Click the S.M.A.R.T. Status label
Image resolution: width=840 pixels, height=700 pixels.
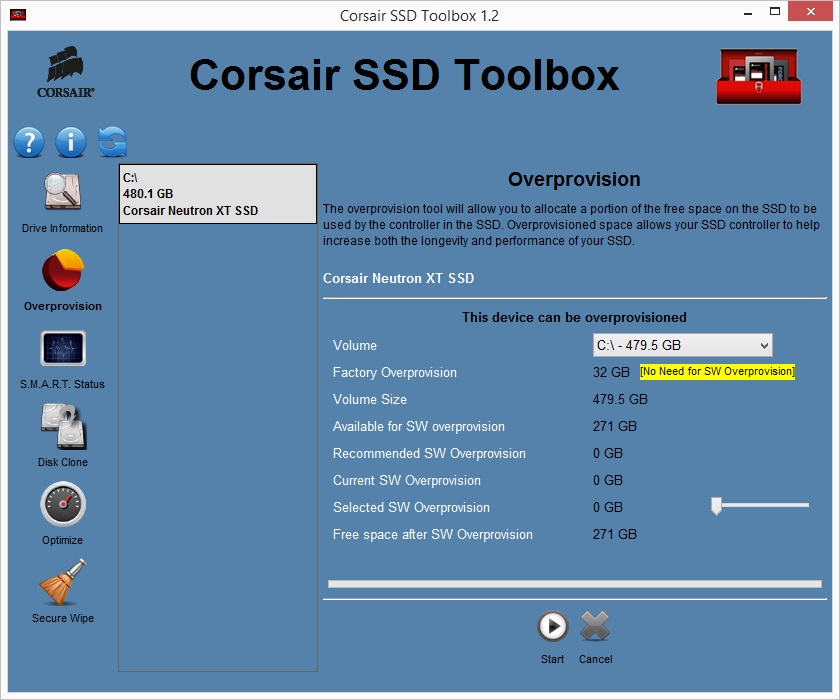point(62,384)
